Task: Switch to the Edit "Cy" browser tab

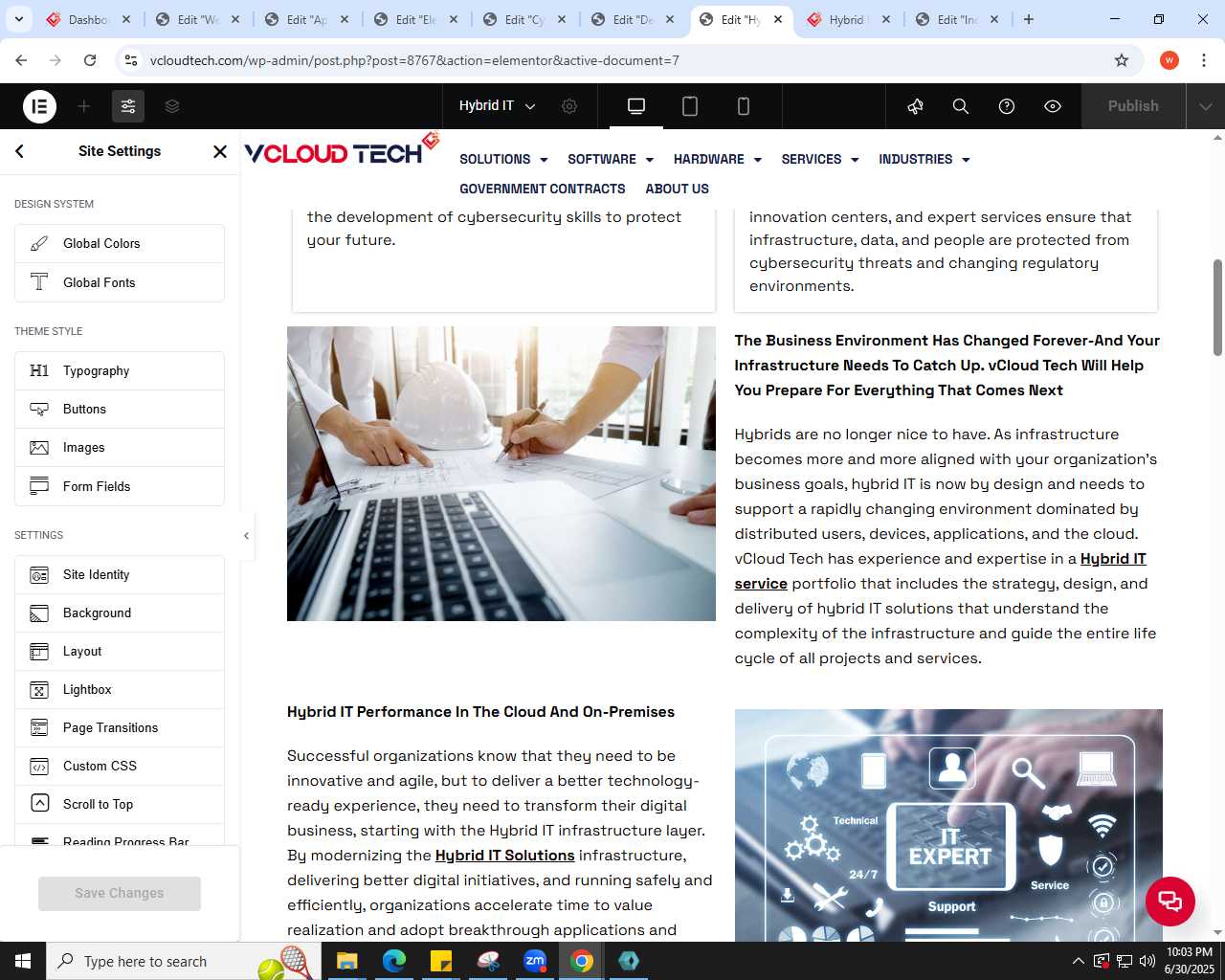Action: [x=524, y=19]
